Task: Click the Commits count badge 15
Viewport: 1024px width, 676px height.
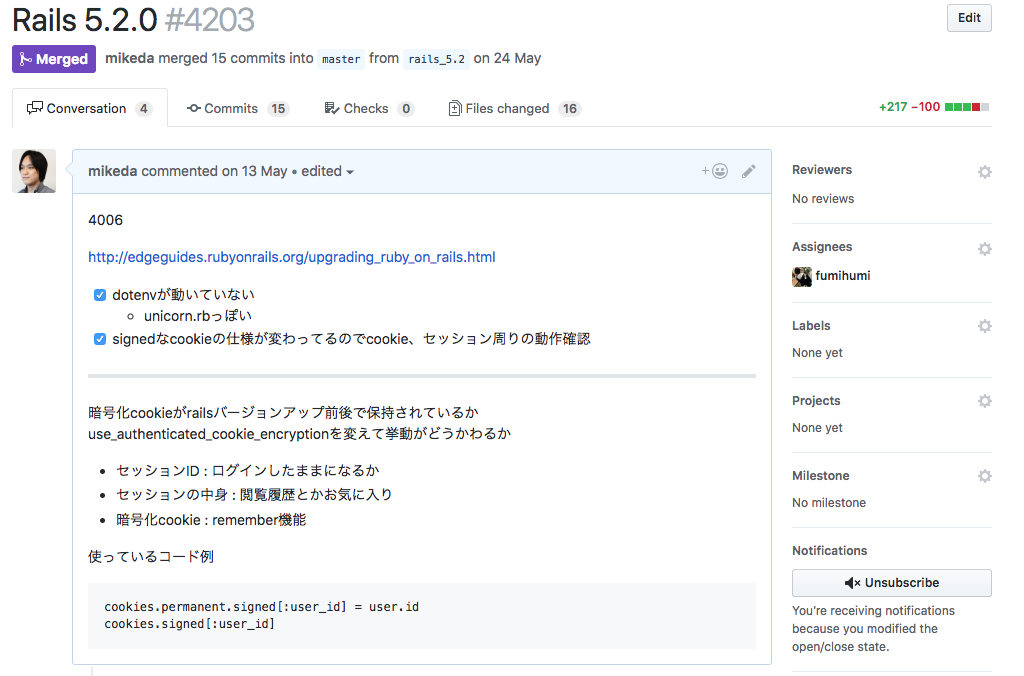Action: pyautogui.click(x=278, y=108)
